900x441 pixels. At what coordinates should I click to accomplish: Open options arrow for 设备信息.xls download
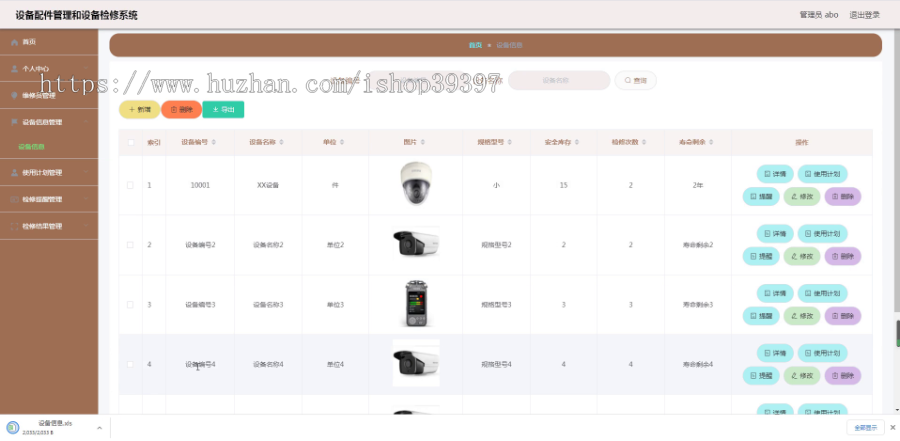pyautogui.click(x=99, y=428)
